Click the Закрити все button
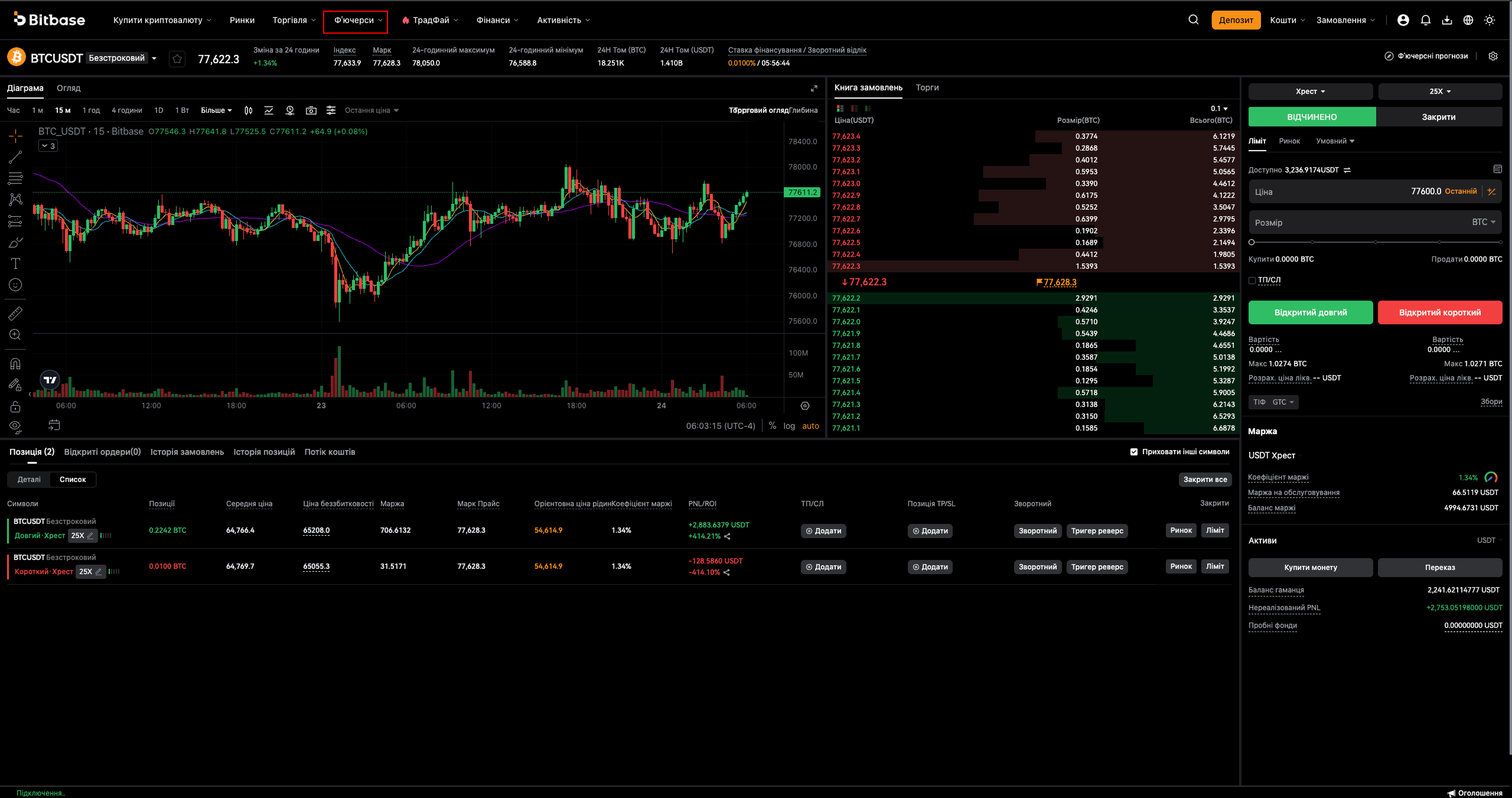 [x=1205, y=479]
